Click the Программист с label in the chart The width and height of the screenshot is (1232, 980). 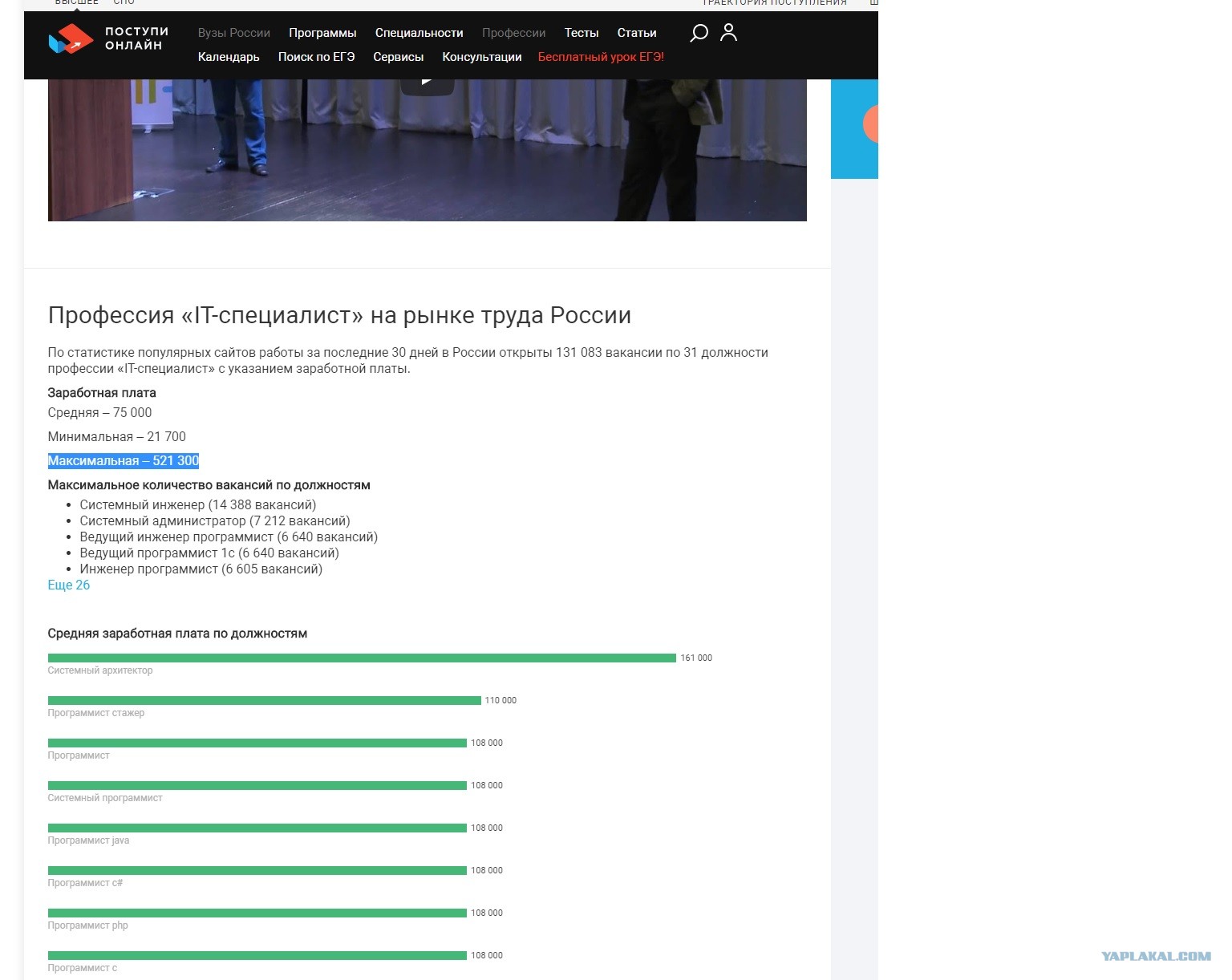(83, 968)
